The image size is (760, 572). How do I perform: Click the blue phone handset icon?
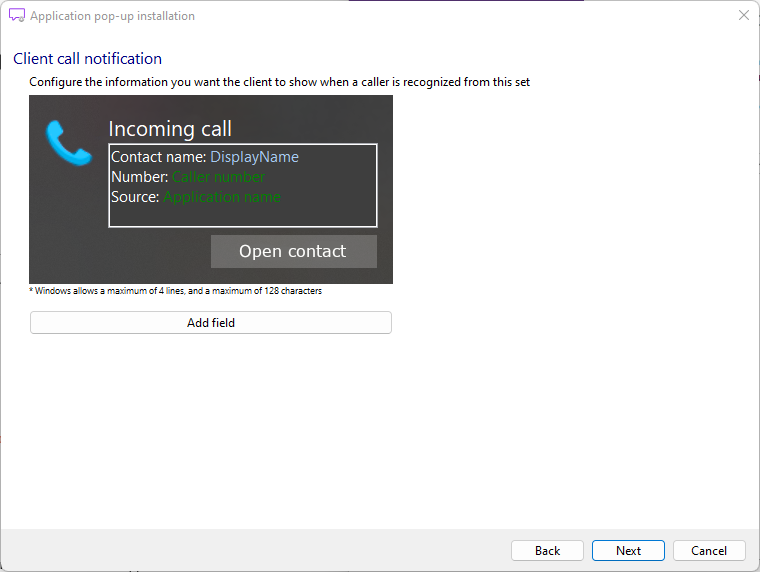68,143
